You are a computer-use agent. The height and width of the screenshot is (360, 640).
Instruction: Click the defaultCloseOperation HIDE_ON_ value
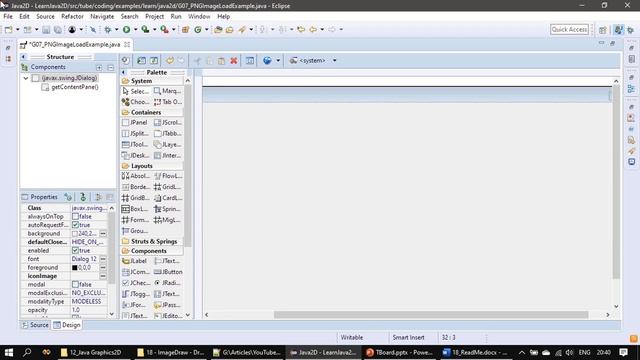[87, 242]
